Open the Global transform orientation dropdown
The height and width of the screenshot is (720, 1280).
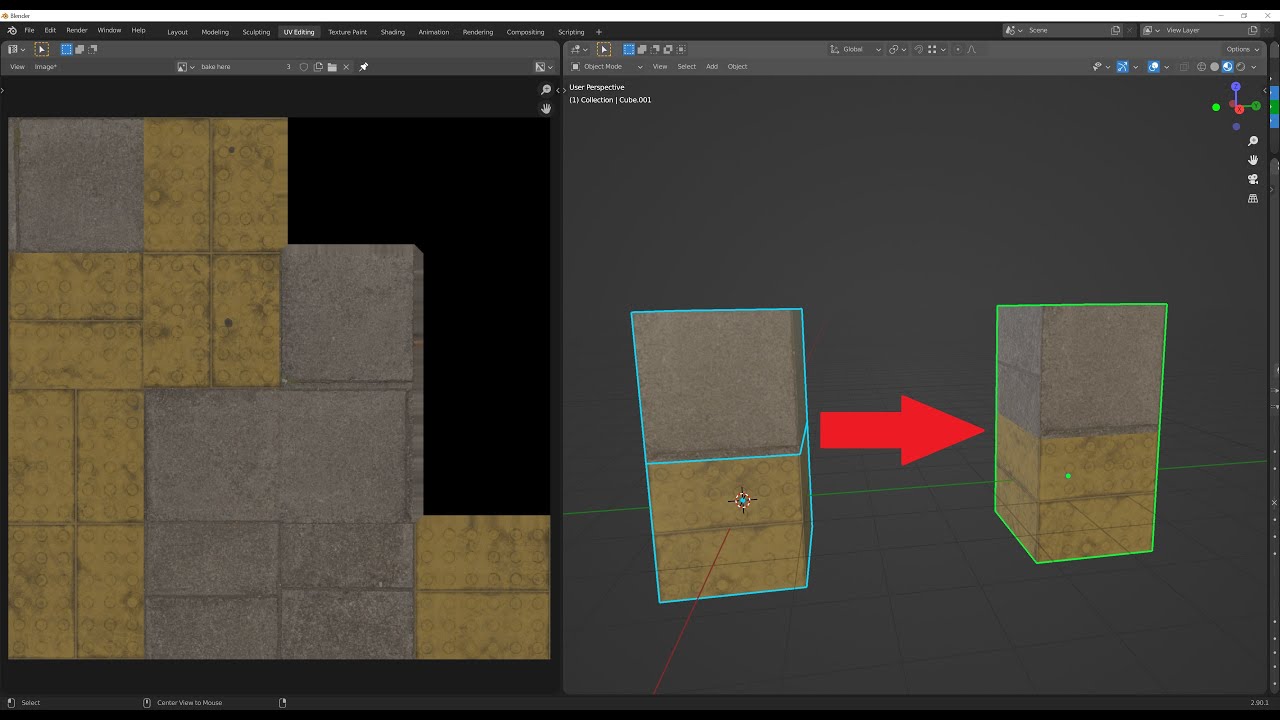point(856,49)
